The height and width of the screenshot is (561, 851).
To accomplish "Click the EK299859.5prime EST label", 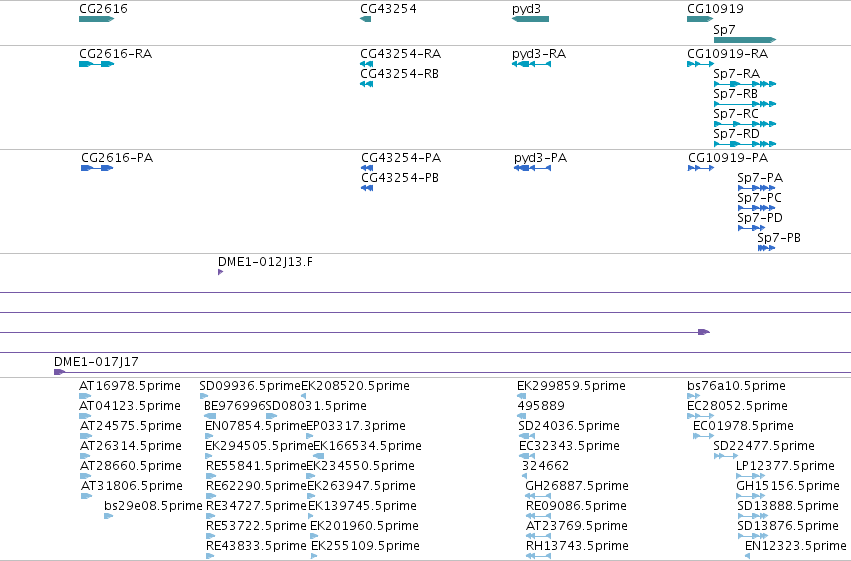I will click(x=571, y=386).
